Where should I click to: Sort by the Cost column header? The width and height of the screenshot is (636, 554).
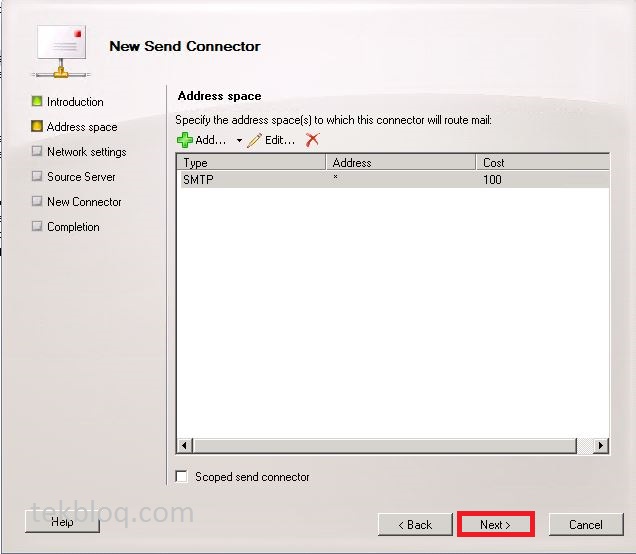[x=542, y=162]
